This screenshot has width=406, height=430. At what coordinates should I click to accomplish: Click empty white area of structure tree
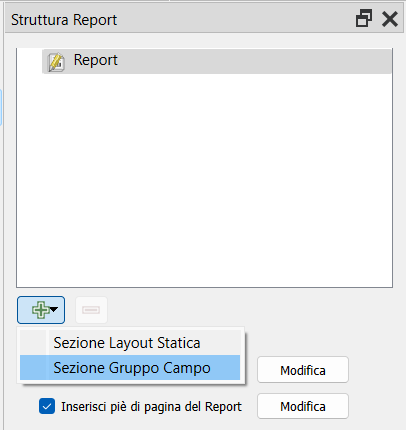click(204, 180)
